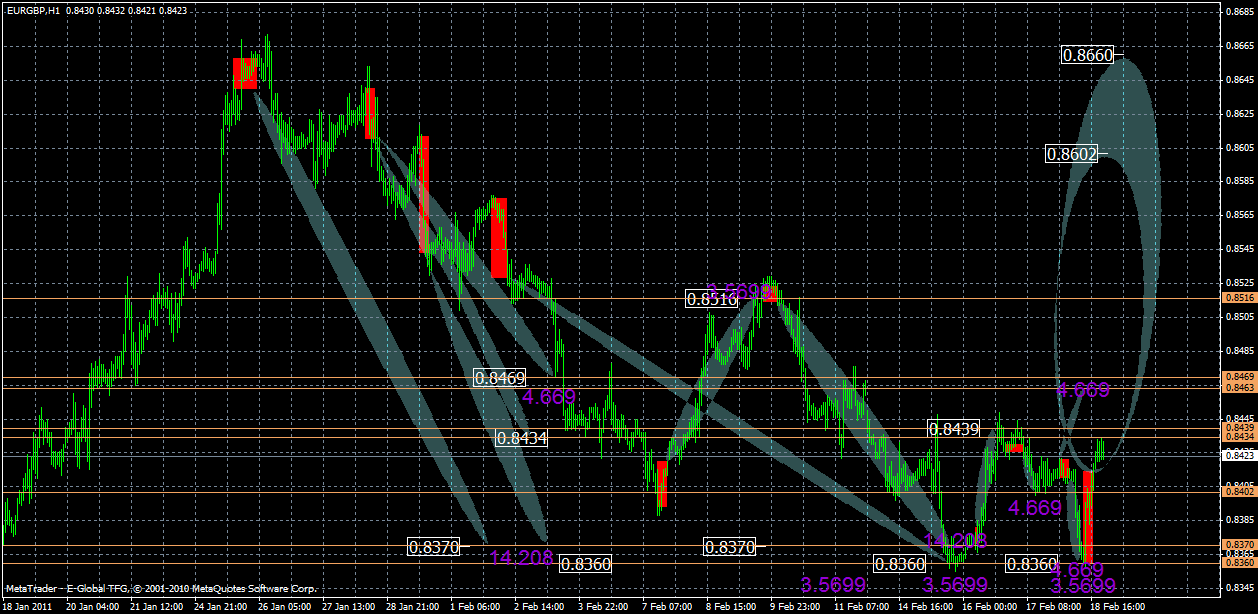Select the middle 0.8370 text annotation
The image size is (1258, 614).
(731, 545)
